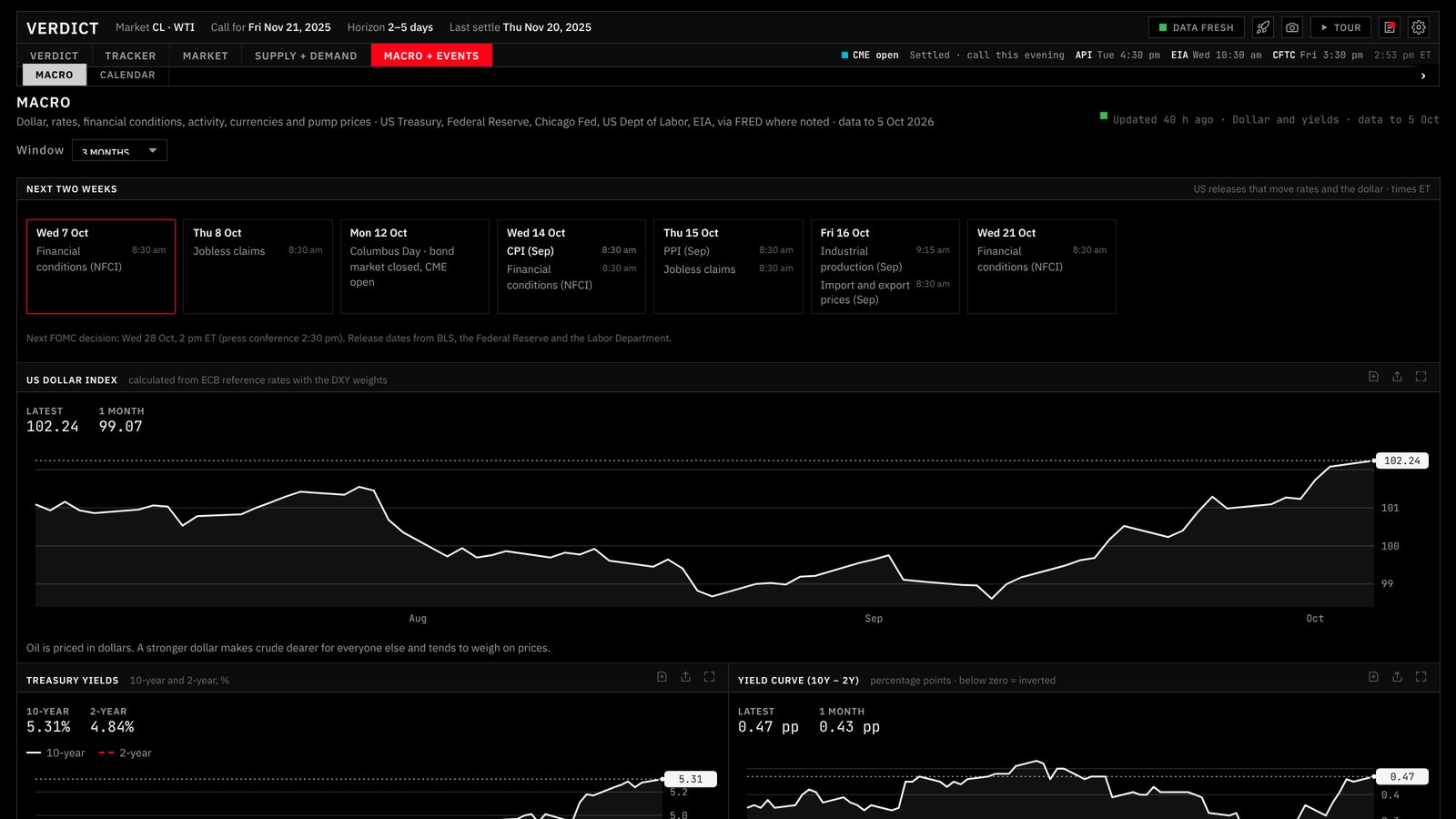This screenshot has height=819, width=1456.
Task: Open the Mon 12 Oct Columbus Day card
Action: pyautogui.click(x=415, y=267)
